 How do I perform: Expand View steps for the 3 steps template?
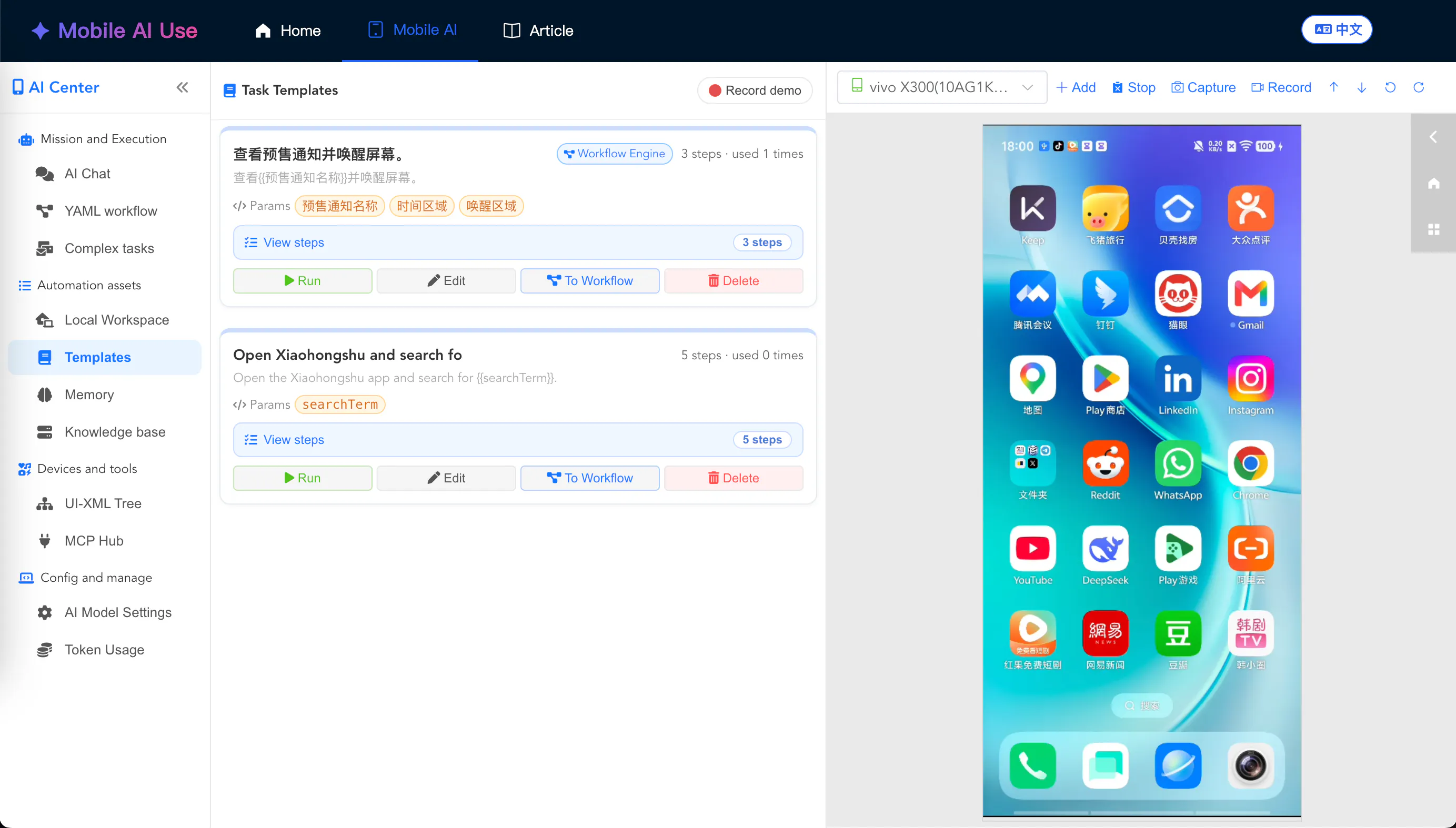click(x=518, y=243)
